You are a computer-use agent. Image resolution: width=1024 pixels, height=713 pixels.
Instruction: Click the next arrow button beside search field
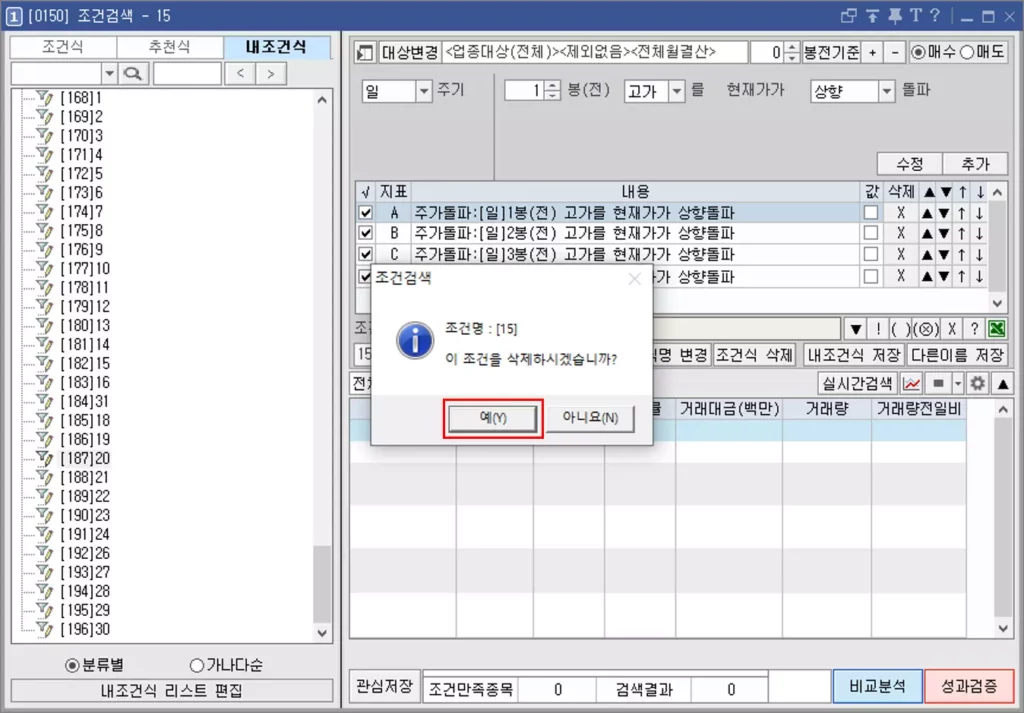[x=270, y=73]
